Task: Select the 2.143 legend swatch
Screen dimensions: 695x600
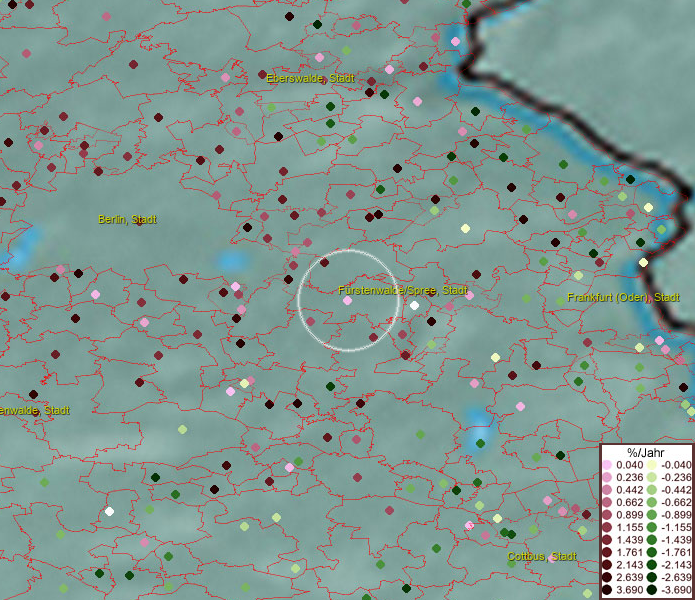Action: click(x=607, y=565)
